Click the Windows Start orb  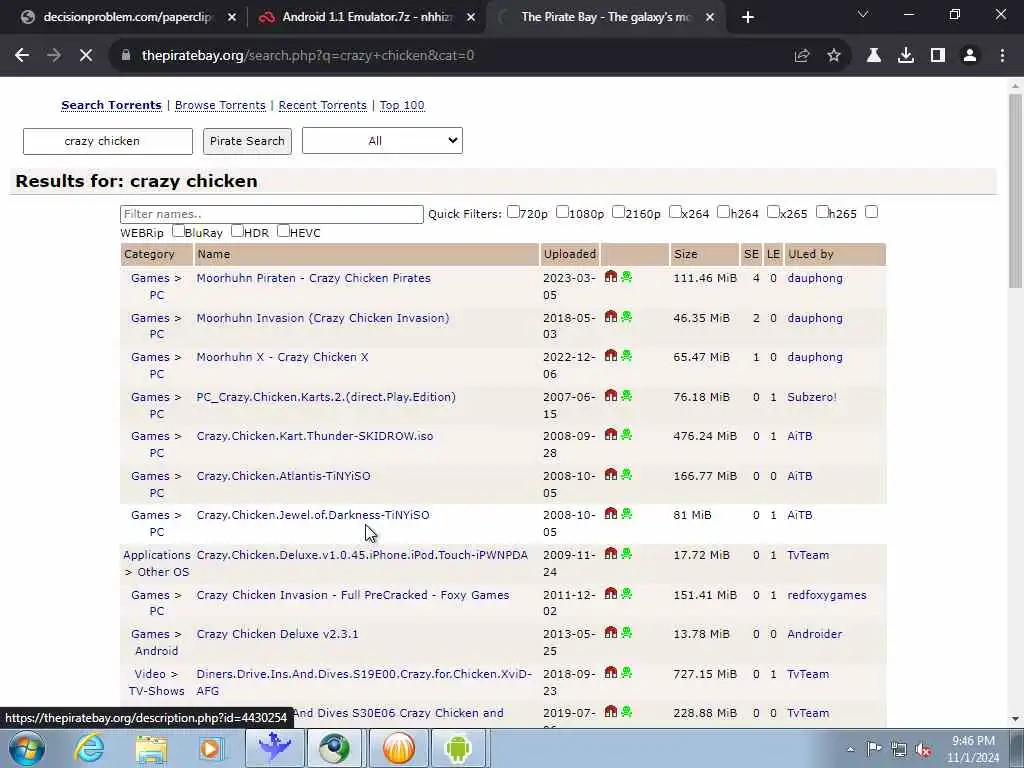click(x=27, y=748)
